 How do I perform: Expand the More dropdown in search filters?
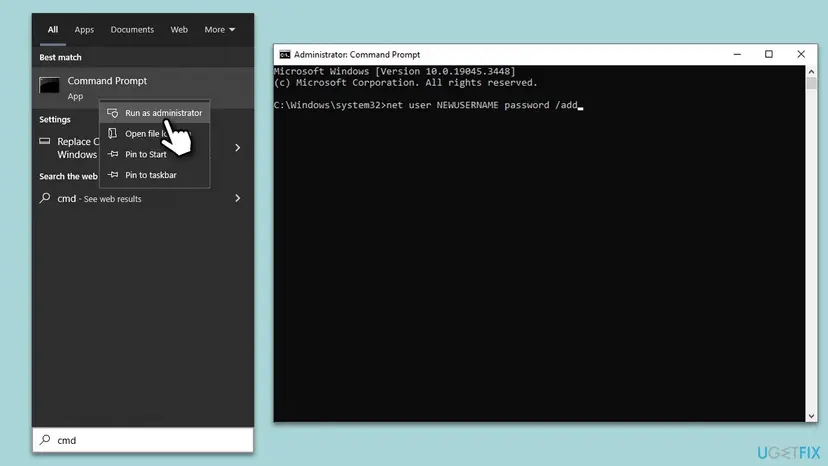[220, 30]
